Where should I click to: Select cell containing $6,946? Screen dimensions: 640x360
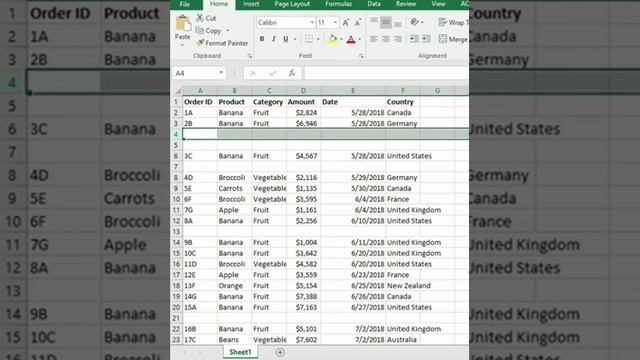[x=303, y=123]
